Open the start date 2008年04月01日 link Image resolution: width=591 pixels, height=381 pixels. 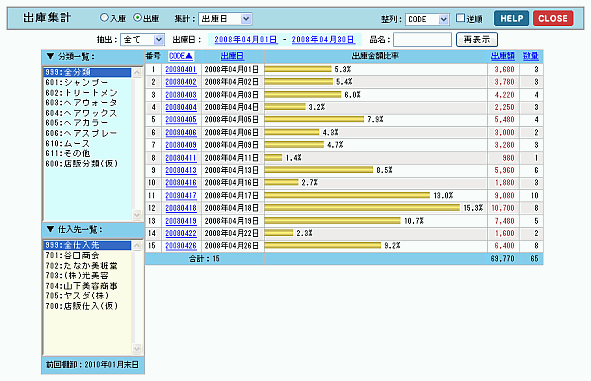pyautogui.click(x=246, y=40)
